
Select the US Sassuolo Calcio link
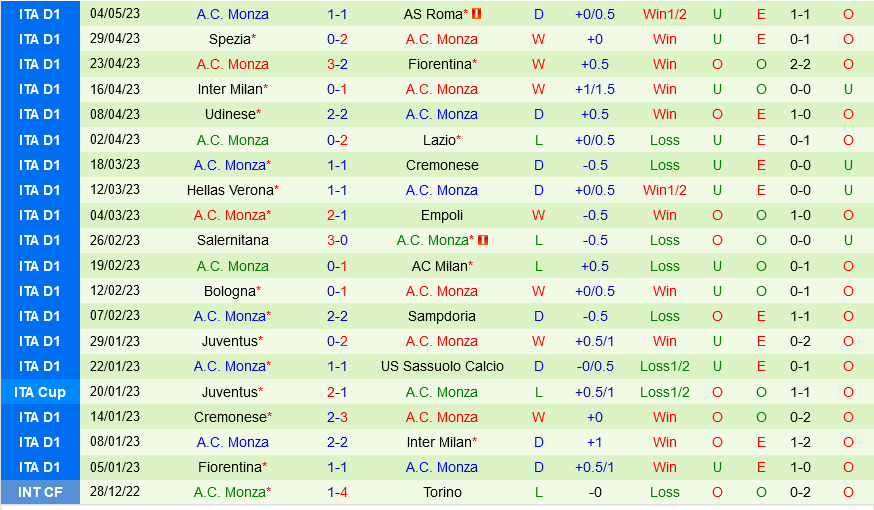pos(442,366)
